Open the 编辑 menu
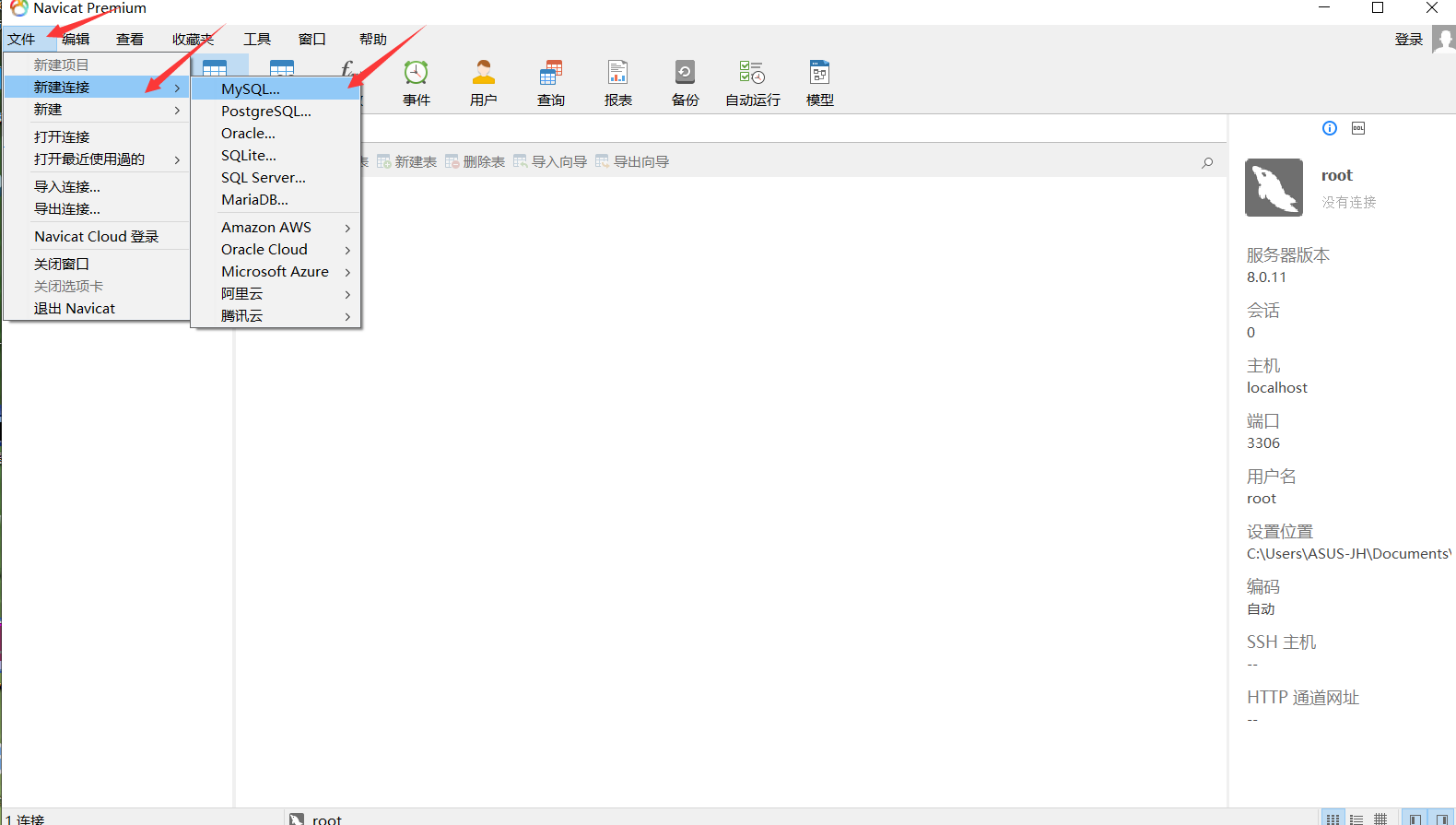Screen dimensions: 1456x825 tap(76, 40)
